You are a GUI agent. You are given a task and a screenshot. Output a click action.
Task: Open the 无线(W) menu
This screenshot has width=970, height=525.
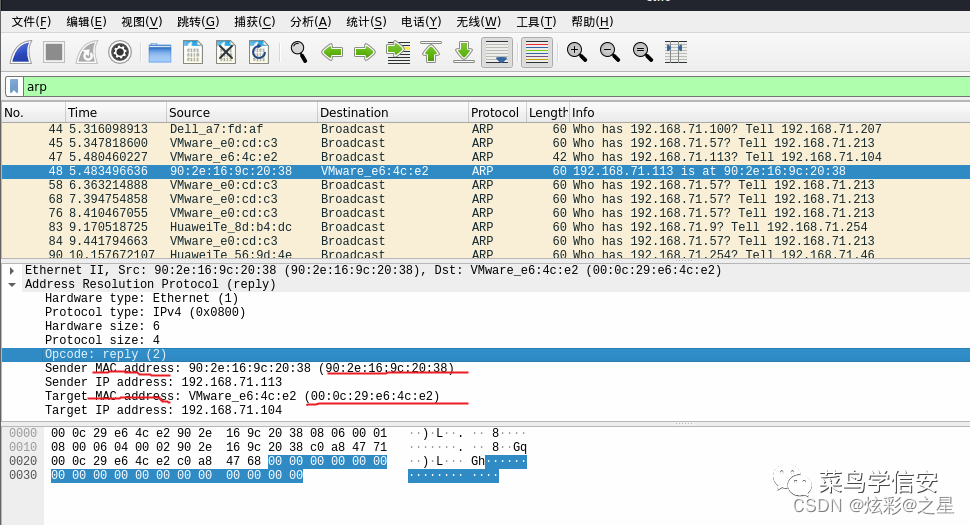point(478,22)
